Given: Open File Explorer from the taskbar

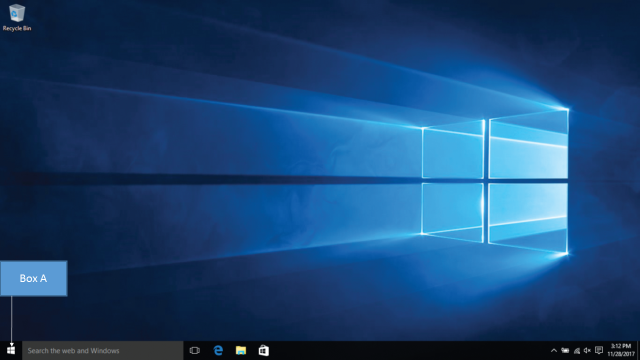Looking at the screenshot, I should click(x=241, y=351).
